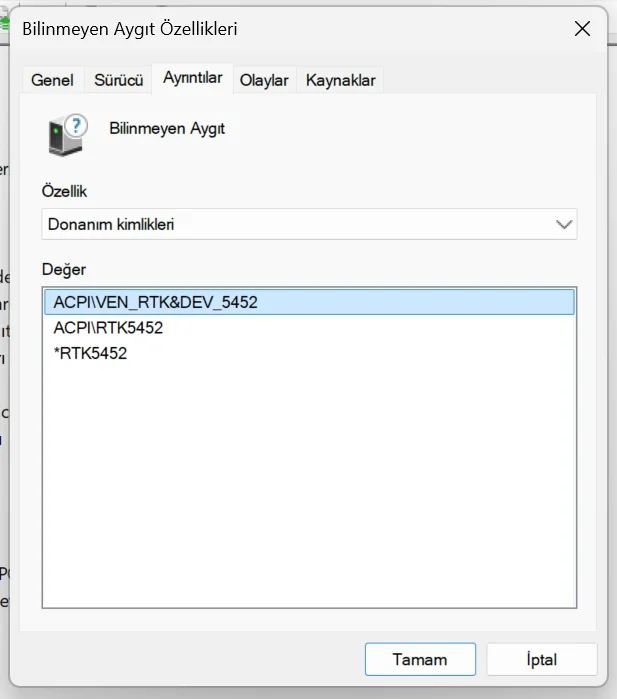This screenshot has height=699, width=617.
Task: Click the İptal button
Action: coord(541,660)
